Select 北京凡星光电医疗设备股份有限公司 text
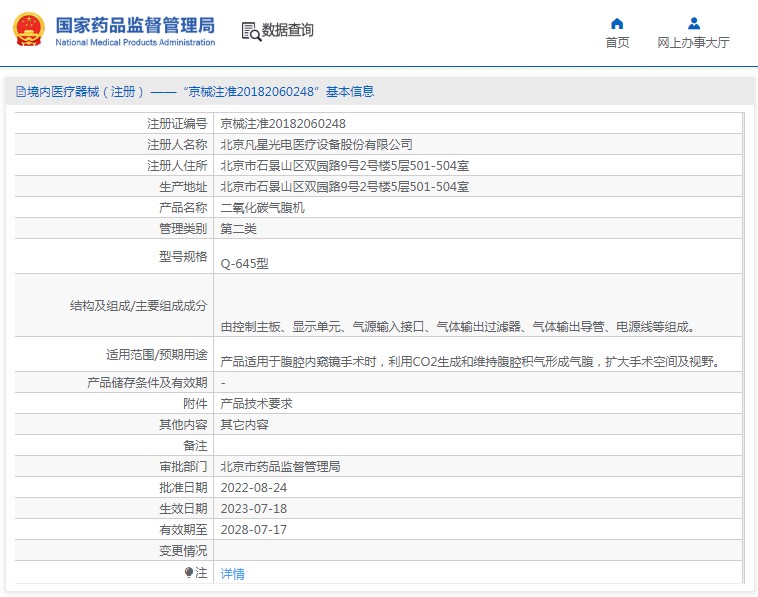Image resolution: width=758 pixels, height=597 pixels. [x=316, y=145]
